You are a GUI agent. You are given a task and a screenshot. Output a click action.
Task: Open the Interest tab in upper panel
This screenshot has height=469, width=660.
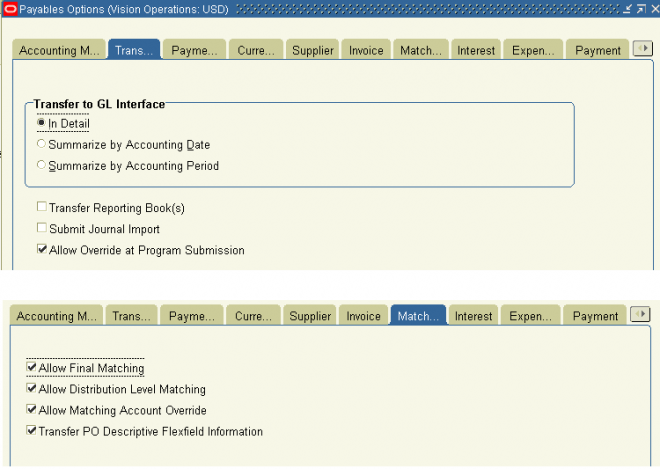click(476, 50)
